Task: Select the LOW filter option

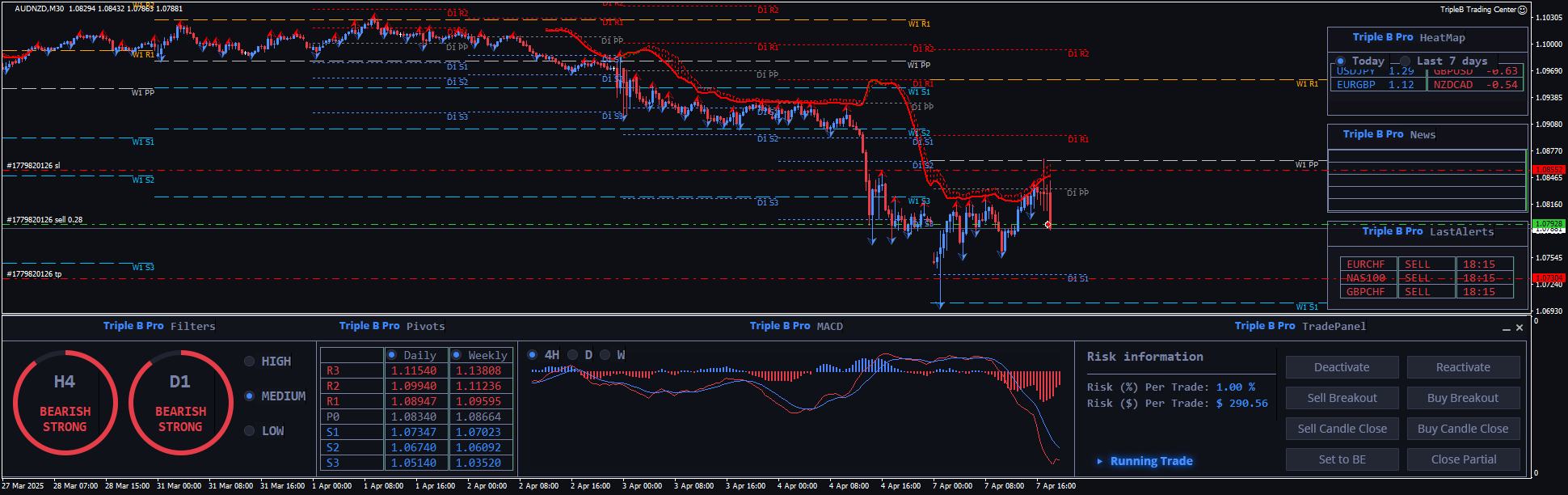Action: [x=250, y=431]
